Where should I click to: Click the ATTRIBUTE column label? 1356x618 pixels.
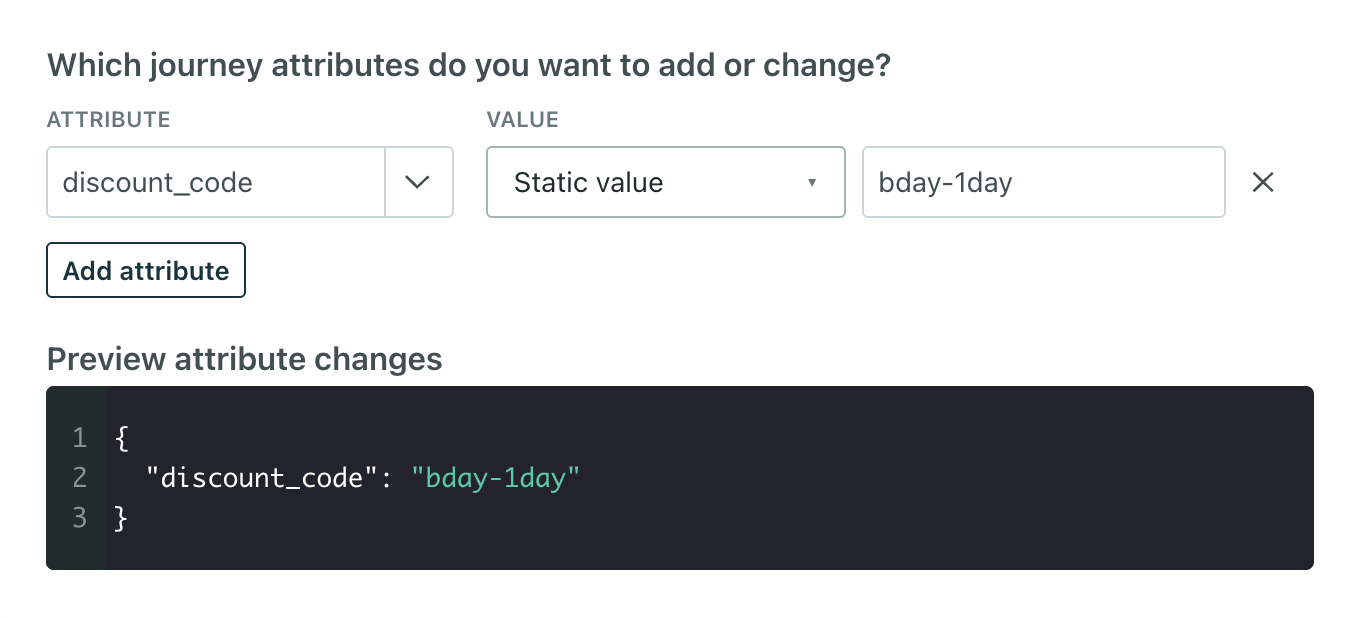pos(108,119)
